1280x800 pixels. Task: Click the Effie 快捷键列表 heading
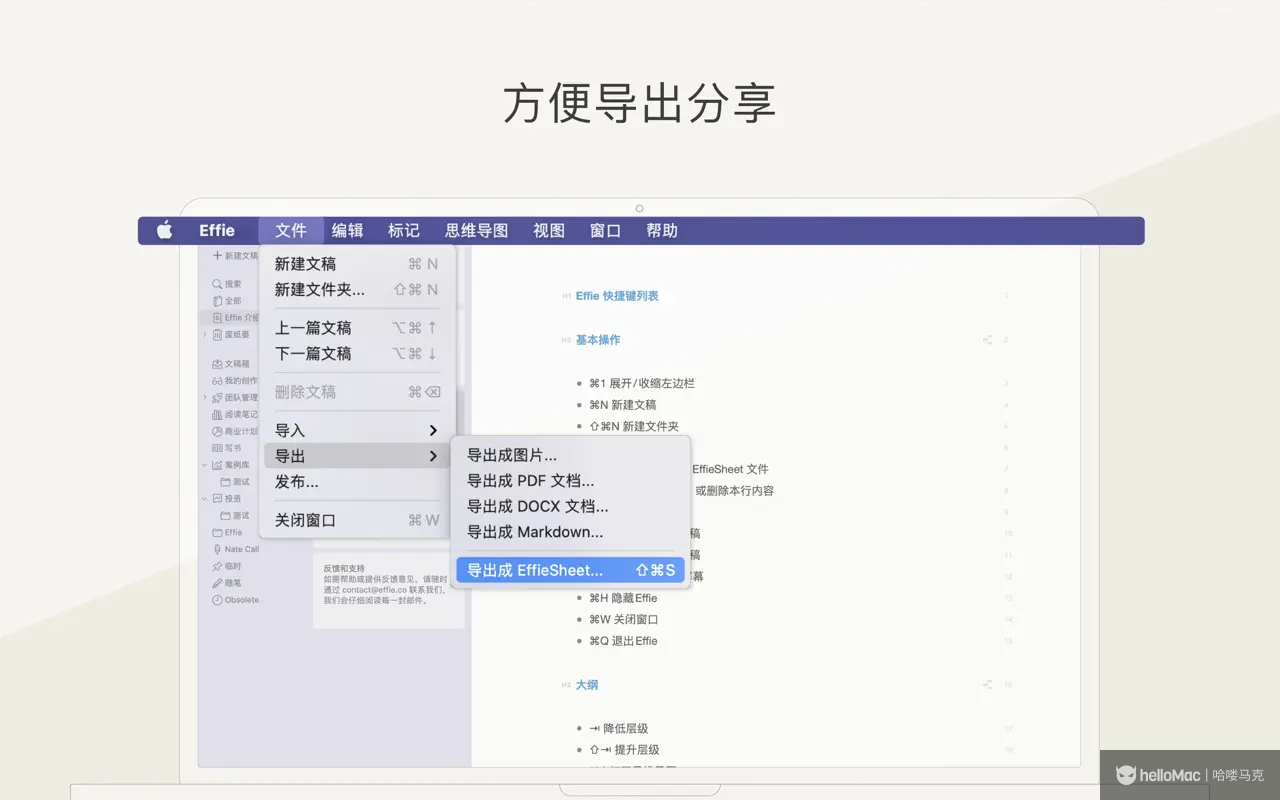(617, 296)
